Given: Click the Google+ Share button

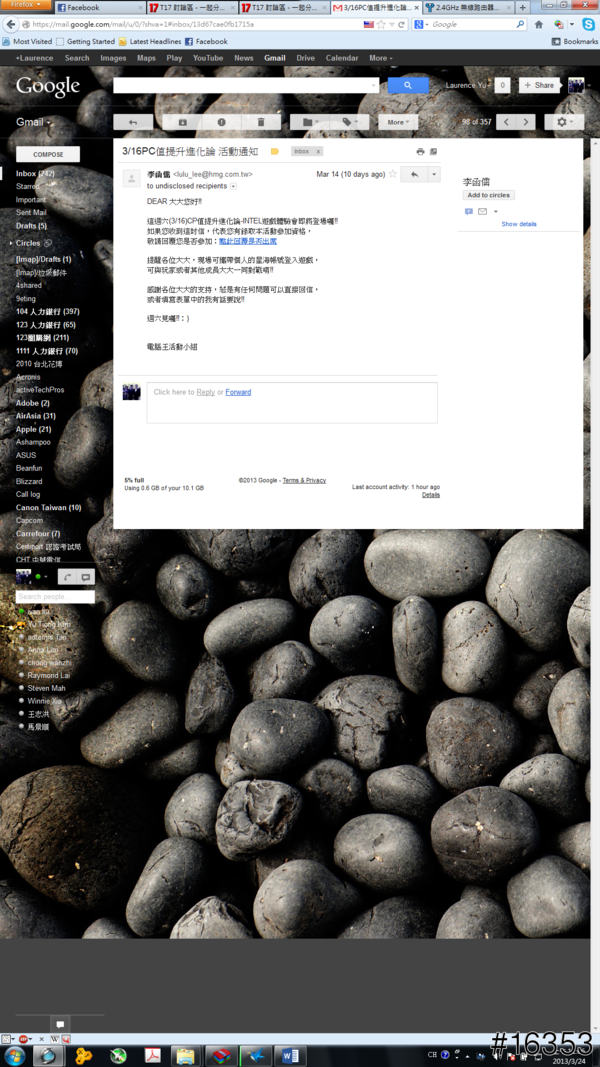Looking at the screenshot, I should [x=539, y=85].
